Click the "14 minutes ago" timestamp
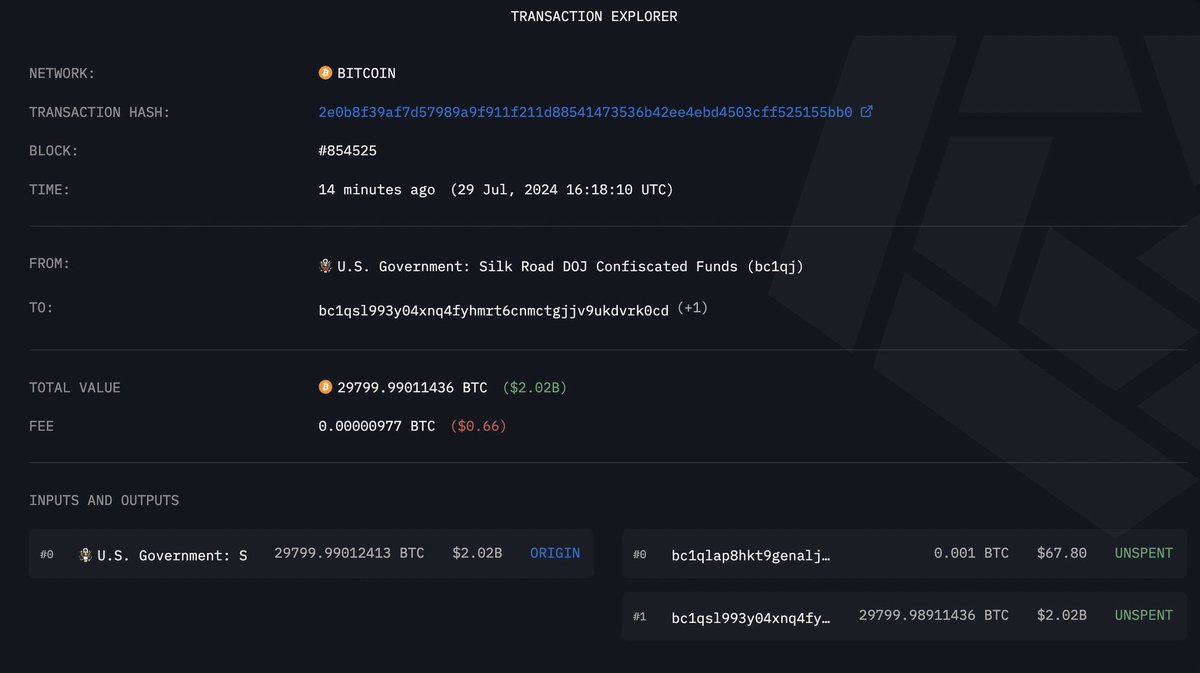Screen dimensions: 1200x673 tap(376, 189)
